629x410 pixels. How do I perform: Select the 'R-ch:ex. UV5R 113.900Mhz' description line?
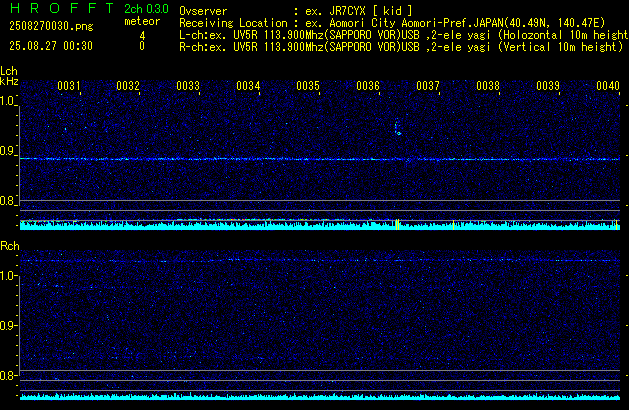point(401,47)
